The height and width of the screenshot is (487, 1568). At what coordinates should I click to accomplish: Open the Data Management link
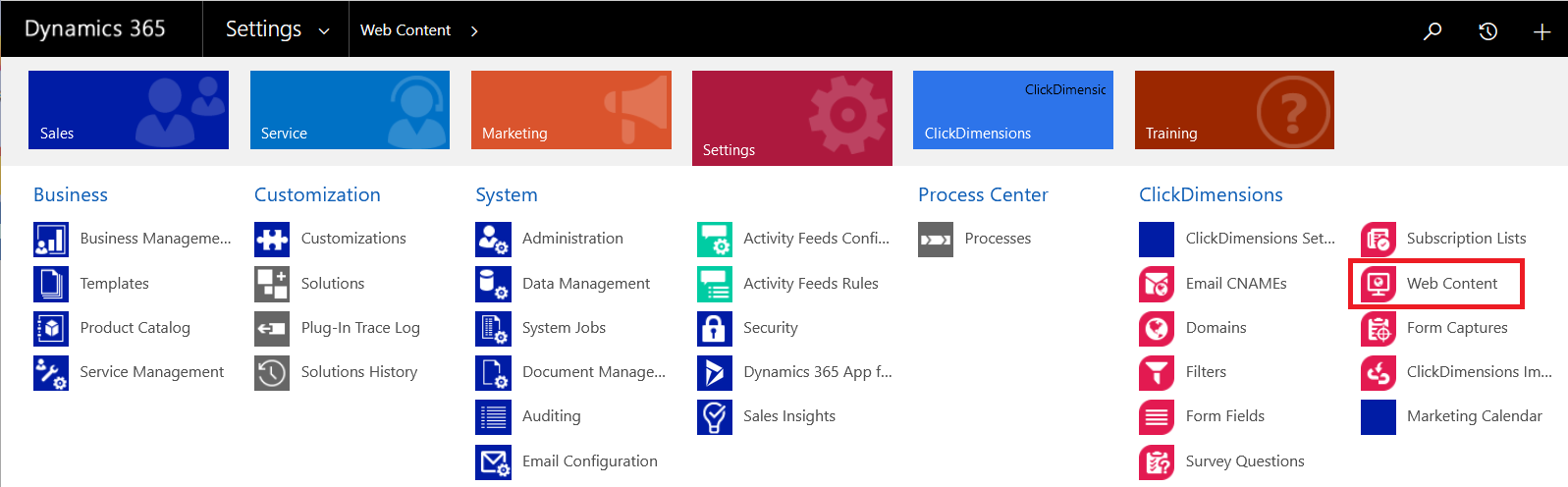click(586, 284)
